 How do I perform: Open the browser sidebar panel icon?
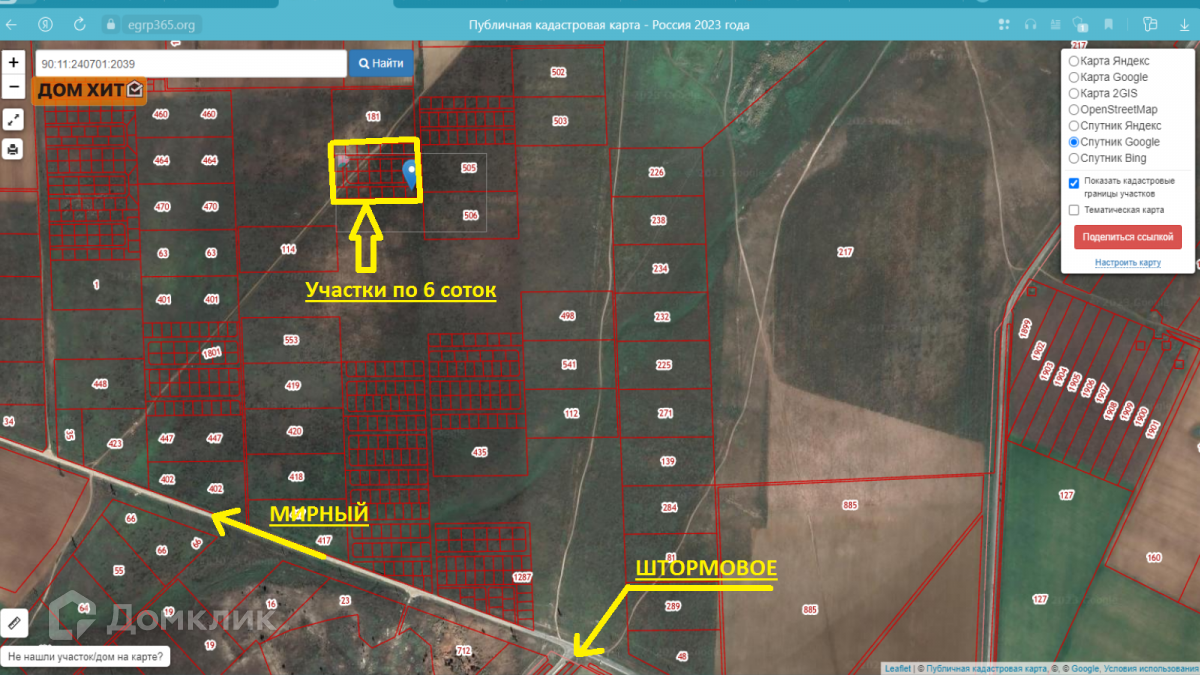click(1151, 24)
